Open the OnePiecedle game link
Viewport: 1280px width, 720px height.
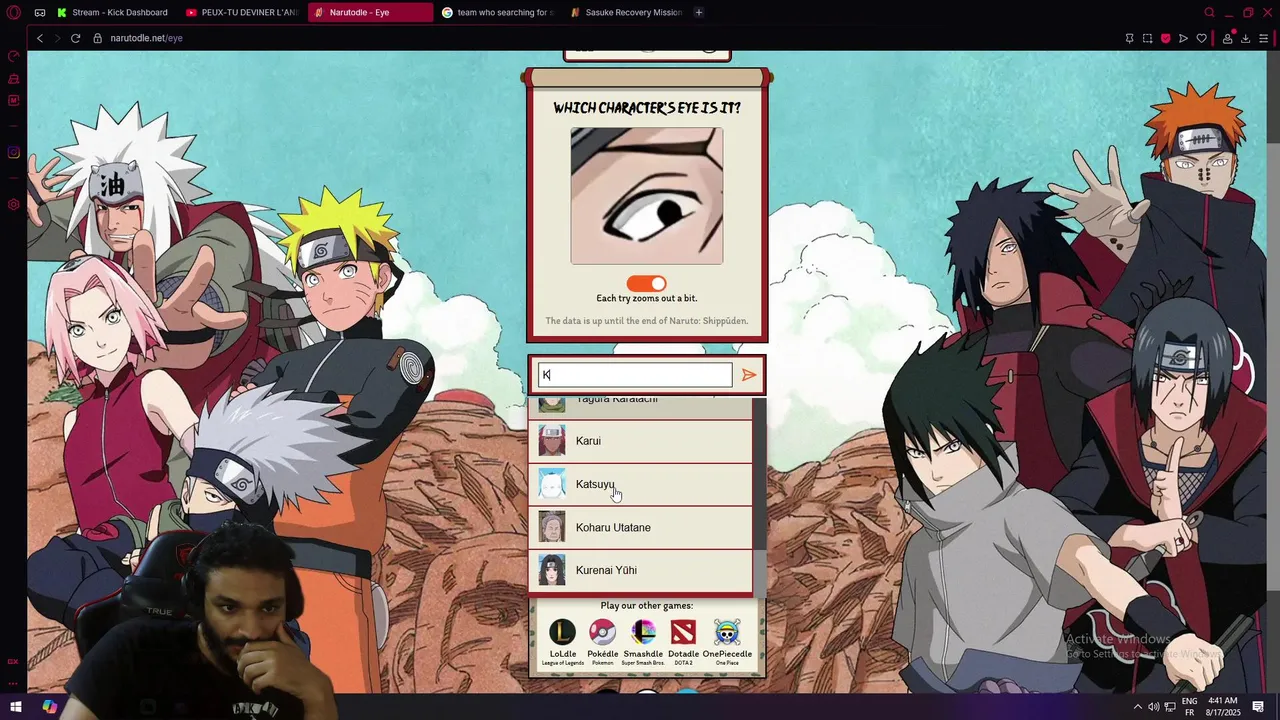(x=727, y=642)
